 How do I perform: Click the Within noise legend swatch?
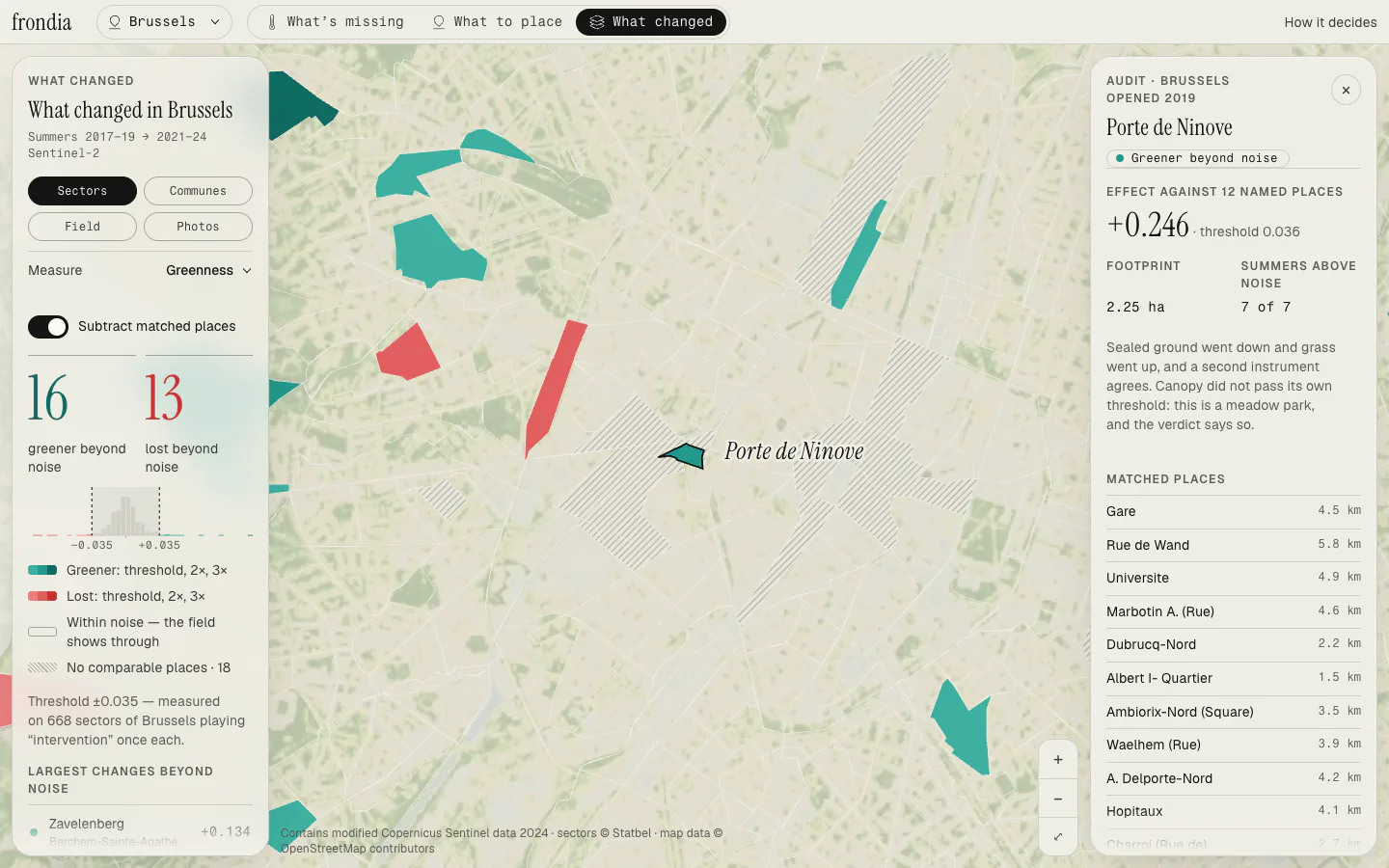pos(42,633)
